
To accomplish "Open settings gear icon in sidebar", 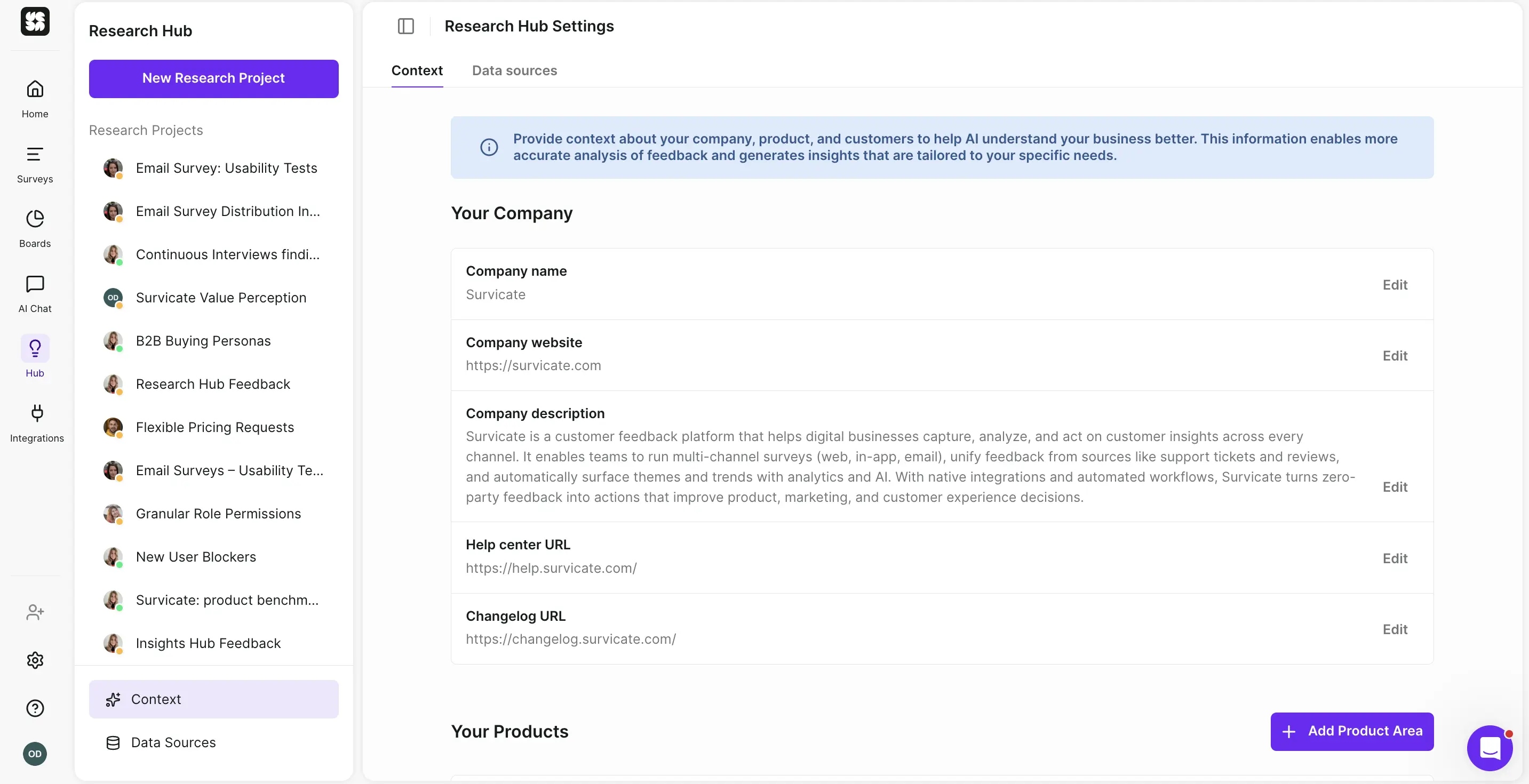I will [x=35, y=660].
